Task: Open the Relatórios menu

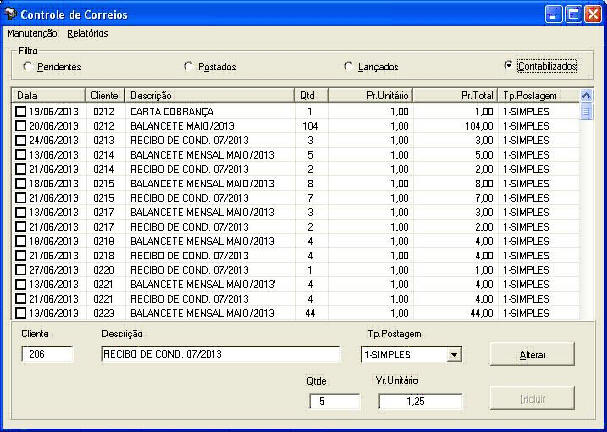Action: (88, 34)
